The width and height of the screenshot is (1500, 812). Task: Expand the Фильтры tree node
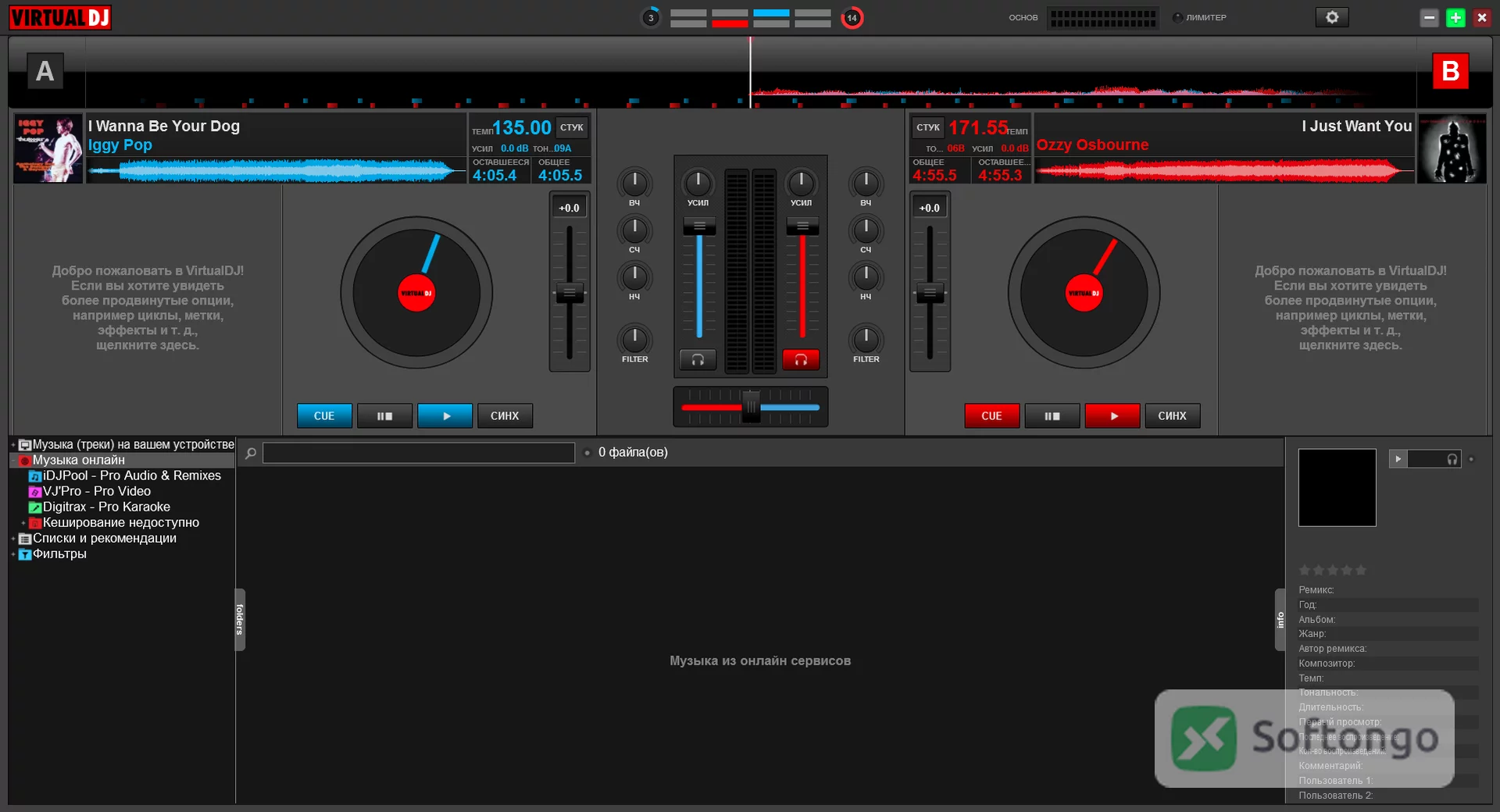coord(13,554)
